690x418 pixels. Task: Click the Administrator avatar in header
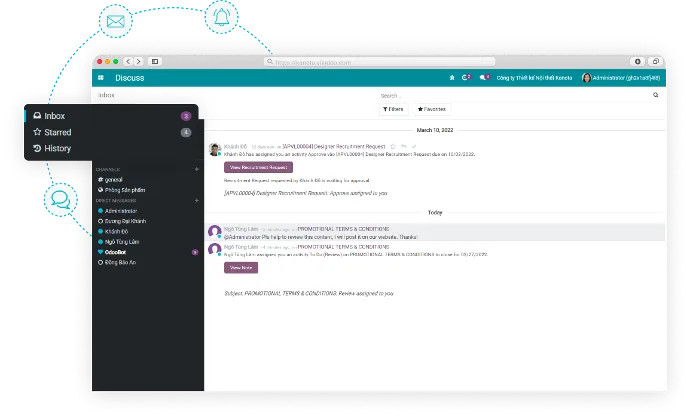pos(586,78)
